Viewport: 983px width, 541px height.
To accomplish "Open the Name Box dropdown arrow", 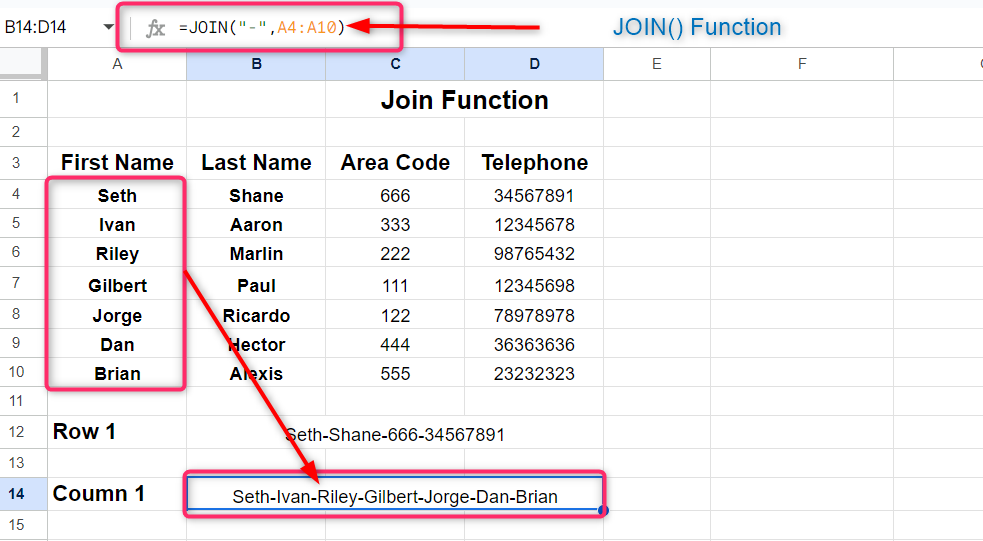I will coord(108,27).
